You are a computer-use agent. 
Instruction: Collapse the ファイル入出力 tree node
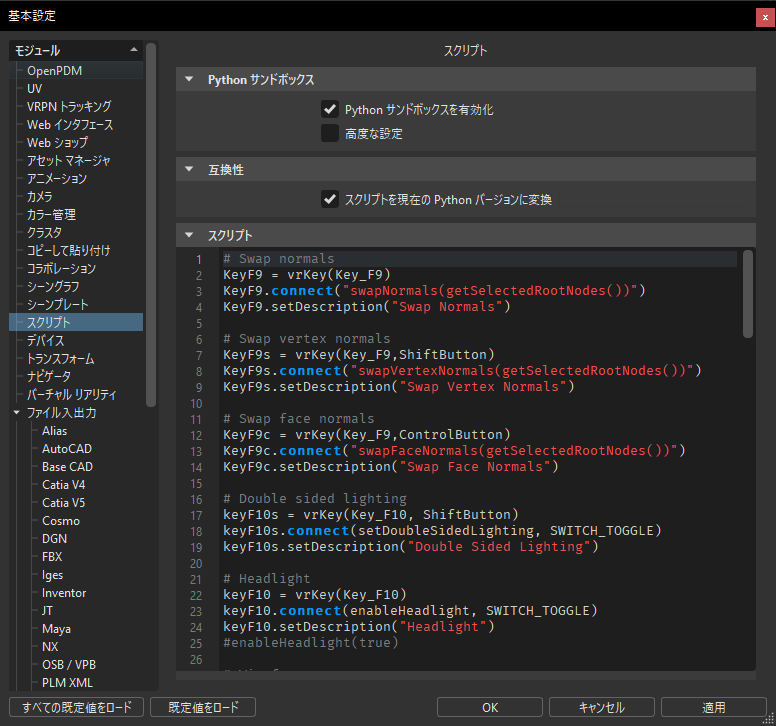[x=17, y=412]
